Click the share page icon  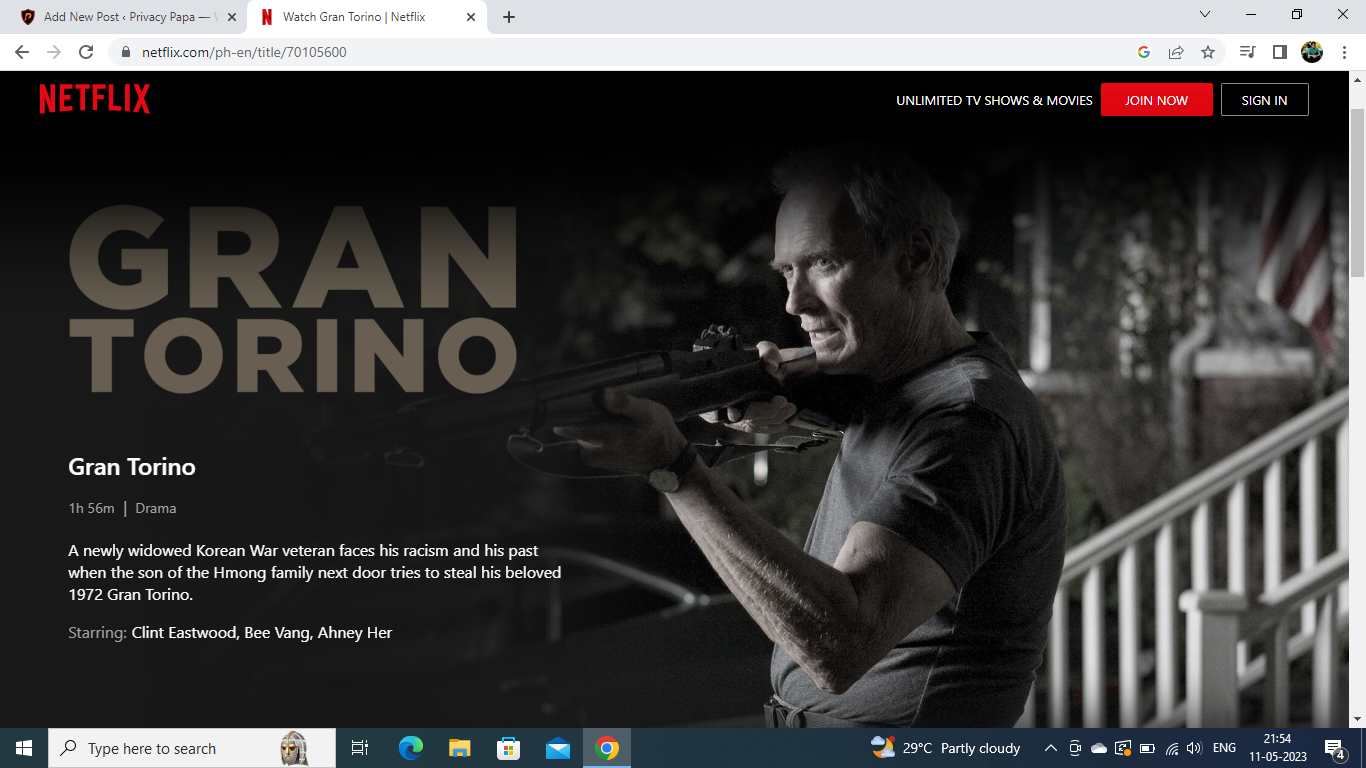click(x=1176, y=52)
